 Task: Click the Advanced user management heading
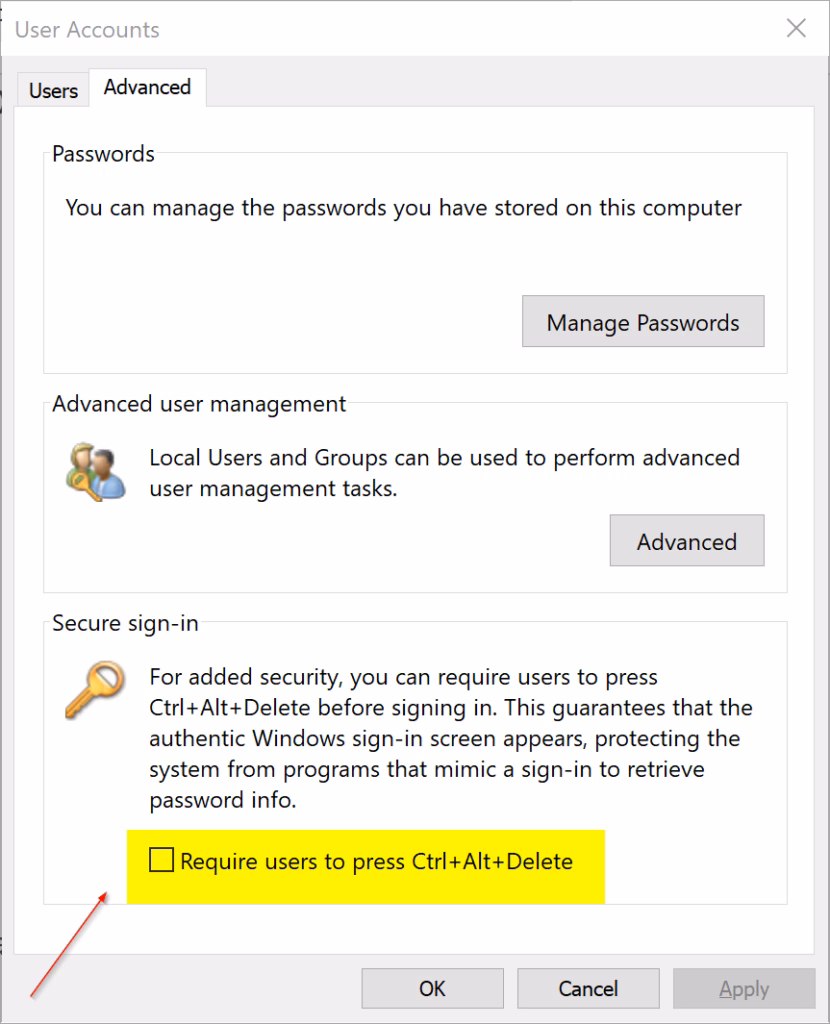(199, 404)
